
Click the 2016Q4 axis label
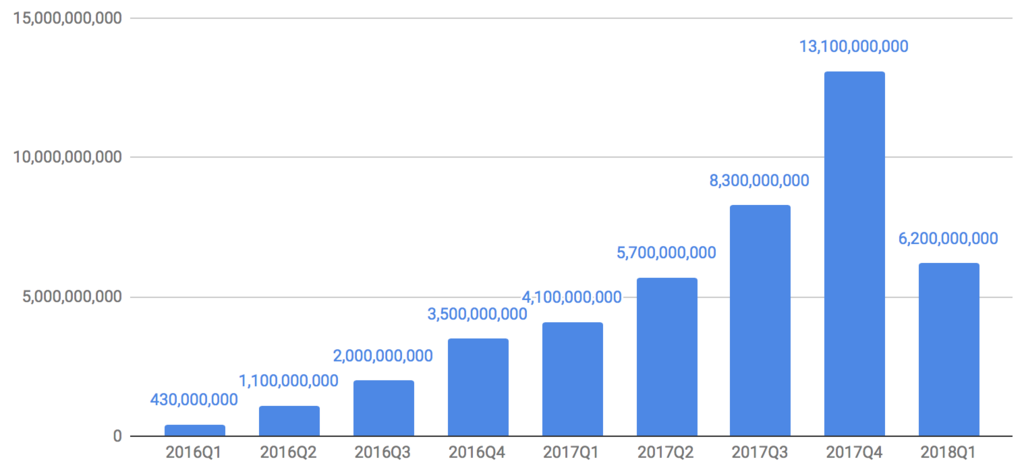(478, 453)
